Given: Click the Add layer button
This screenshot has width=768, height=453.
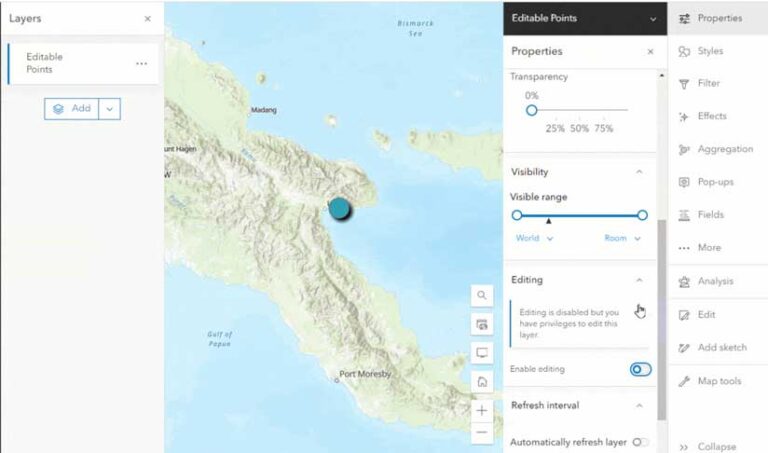Looking at the screenshot, I should [72, 109].
